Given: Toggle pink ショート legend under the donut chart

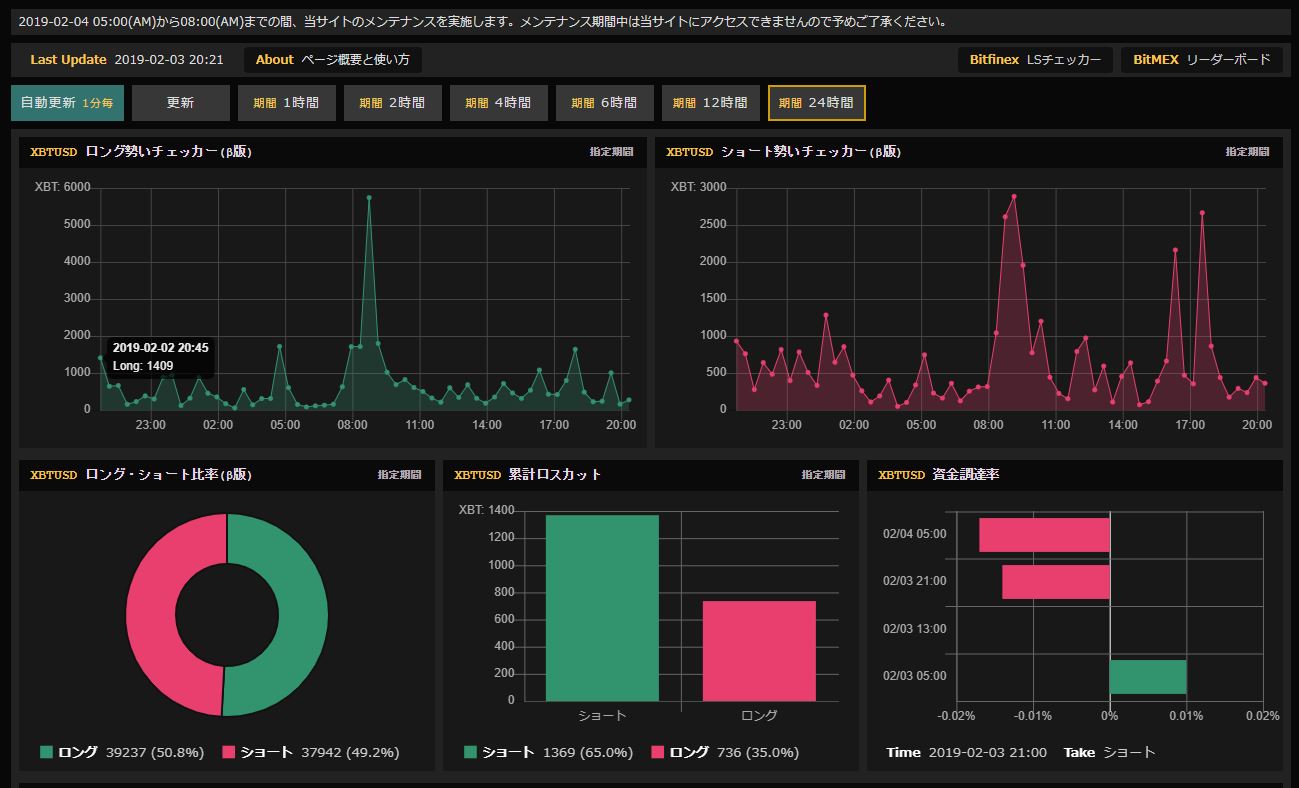Looking at the screenshot, I should coord(229,752).
